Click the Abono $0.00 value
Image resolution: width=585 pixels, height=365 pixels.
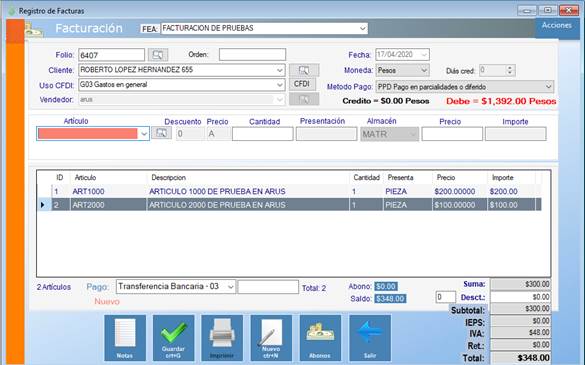(x=386, y=286)
